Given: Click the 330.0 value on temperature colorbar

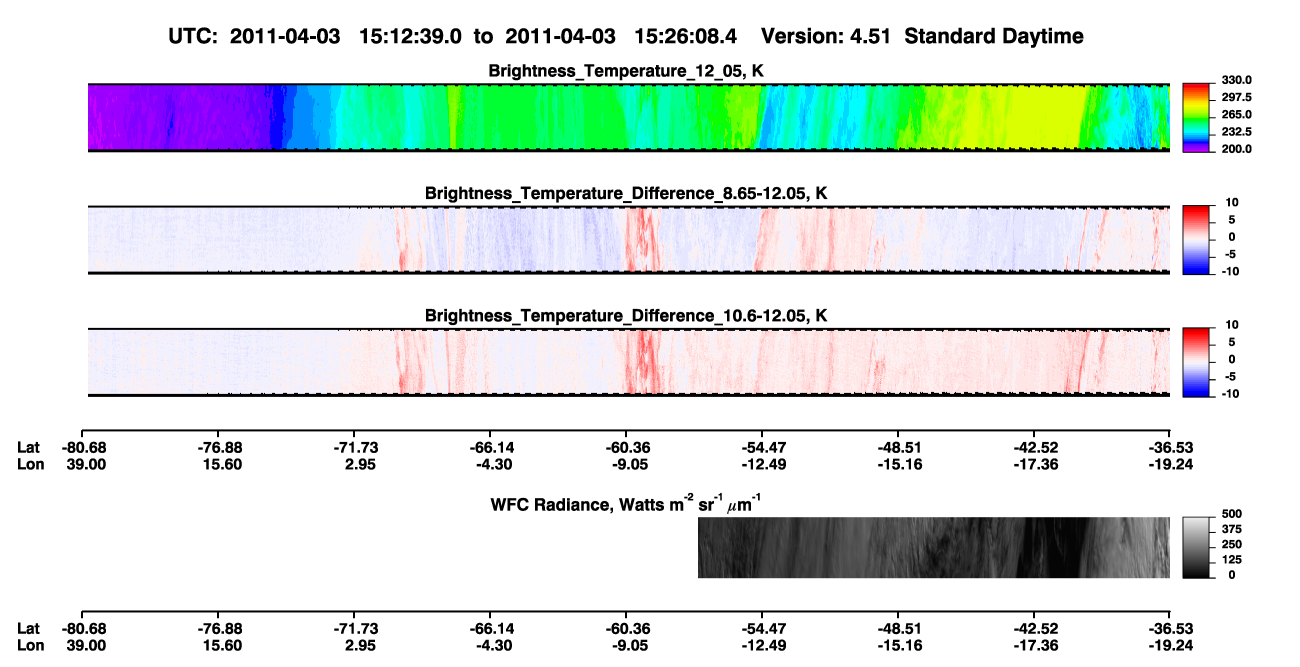Looking at the screenshot, I should [x=1237, y=81].
